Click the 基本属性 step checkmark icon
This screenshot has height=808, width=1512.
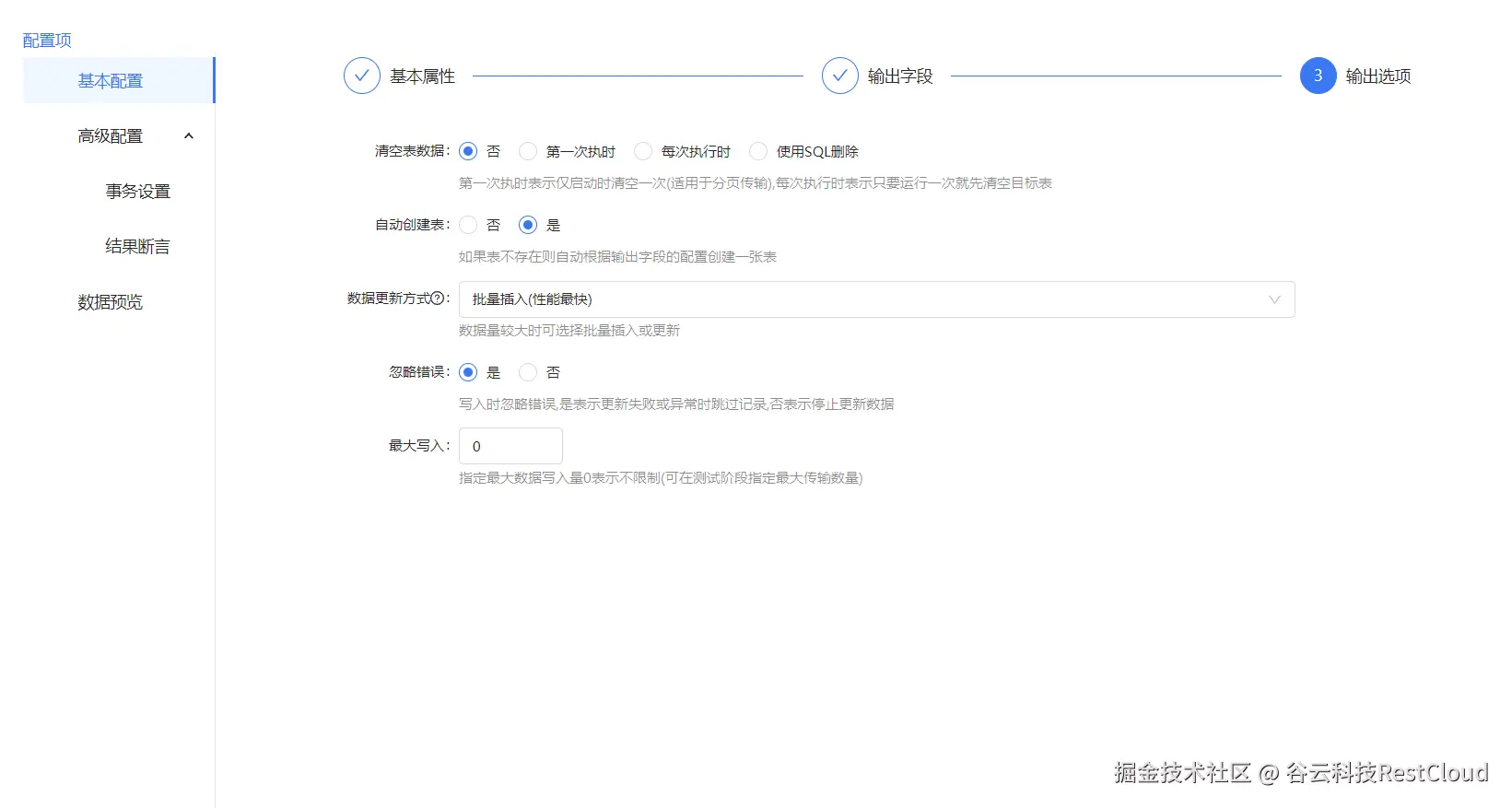[362, 76]
